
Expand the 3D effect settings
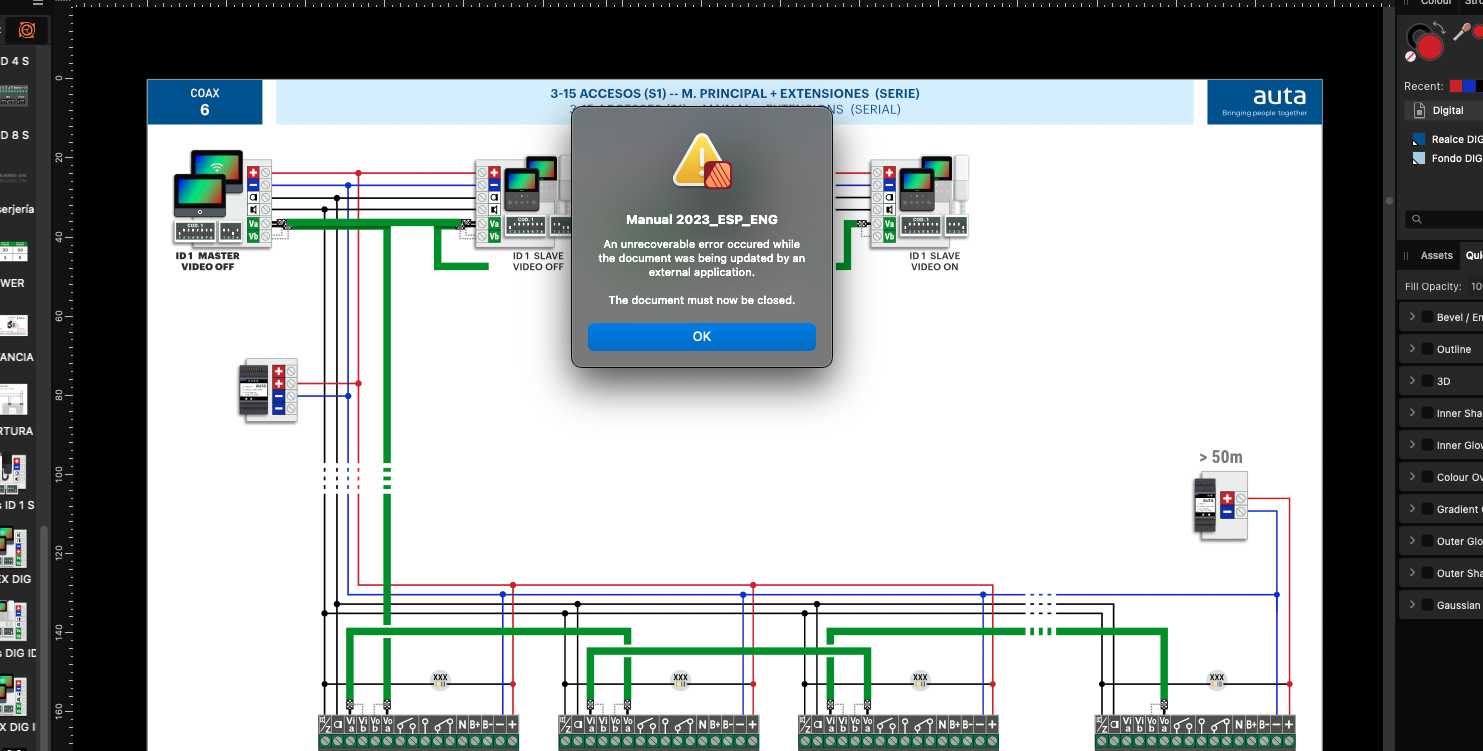click(1412, 381)
